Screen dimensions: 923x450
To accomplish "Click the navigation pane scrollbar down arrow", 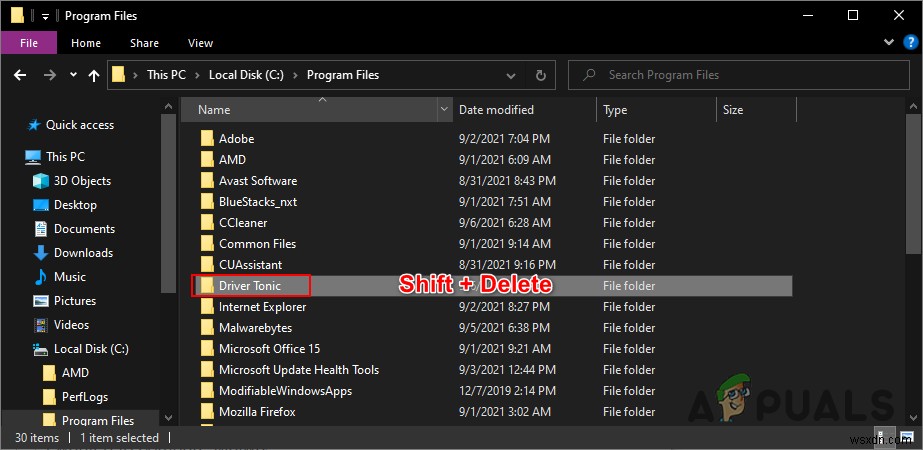I will coord(168,418).
